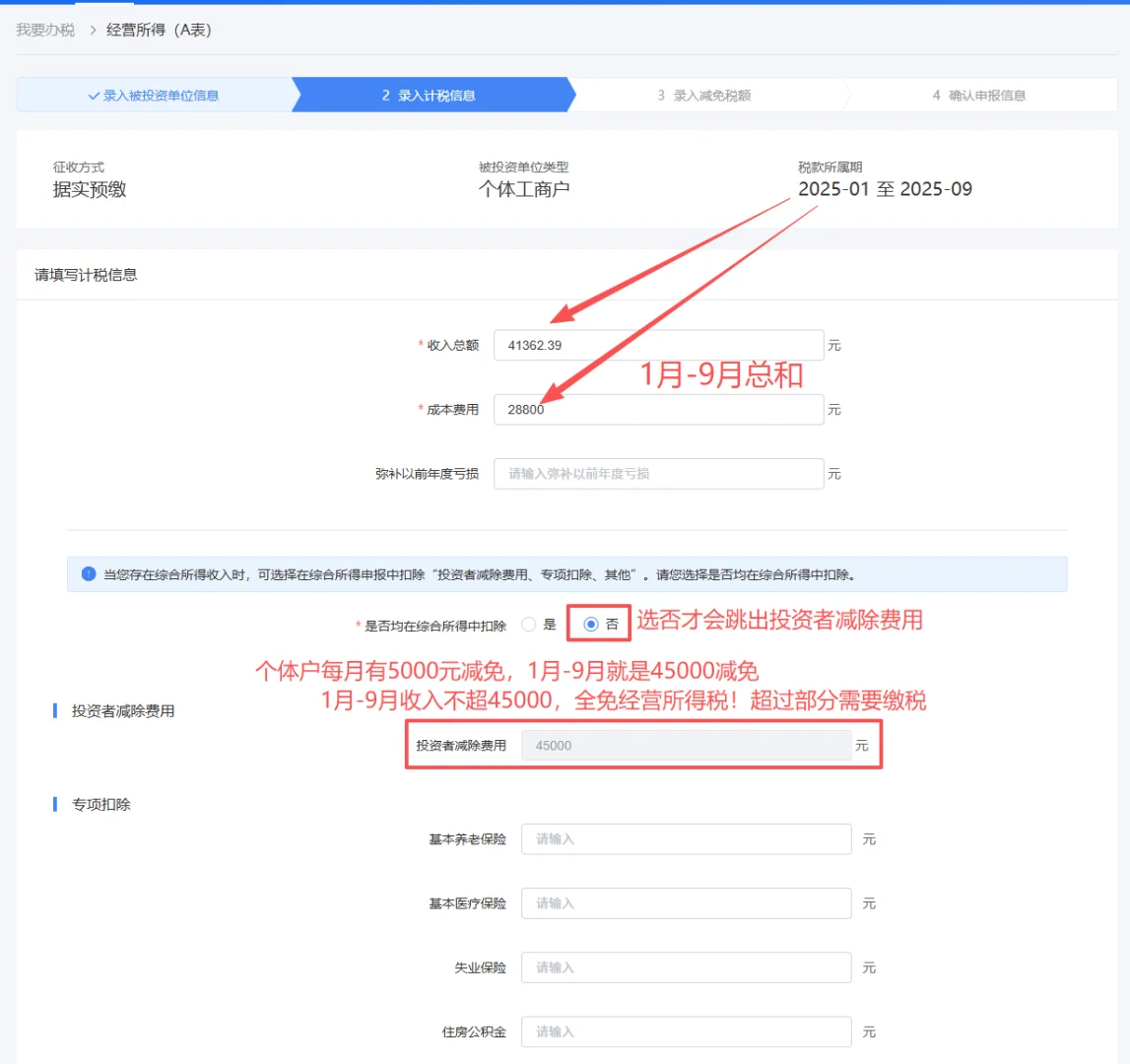Click the greyed 投资者减除费用 field showing 45000

point(685,746)
